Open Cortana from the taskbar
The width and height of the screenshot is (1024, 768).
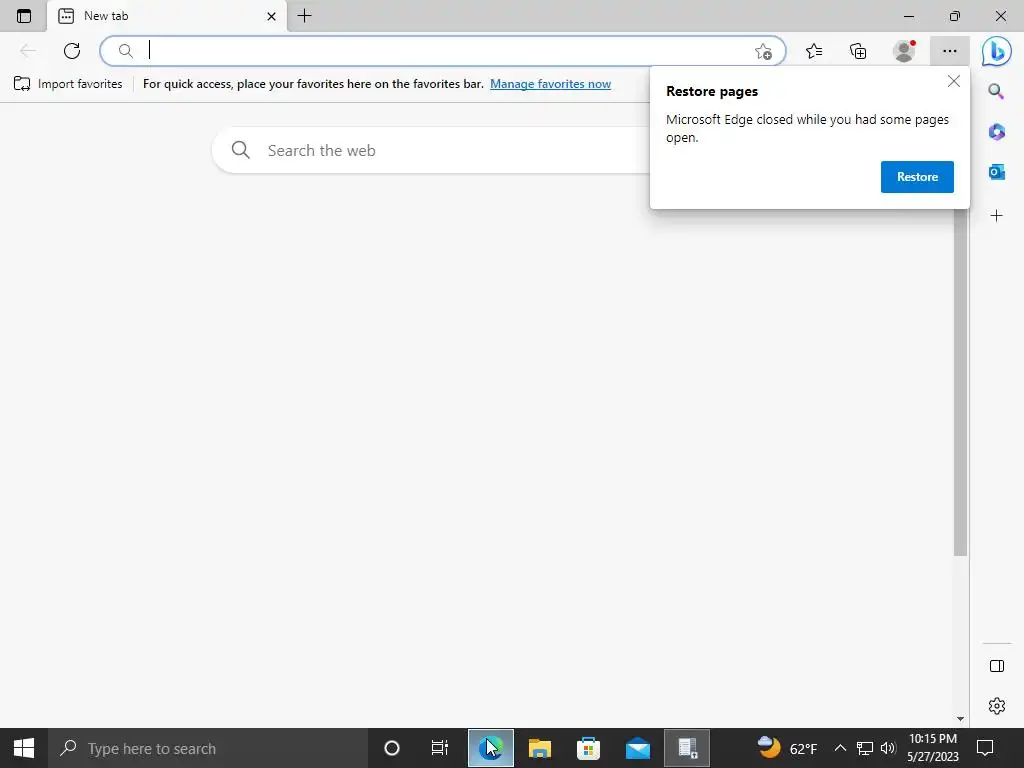(392, 748)
